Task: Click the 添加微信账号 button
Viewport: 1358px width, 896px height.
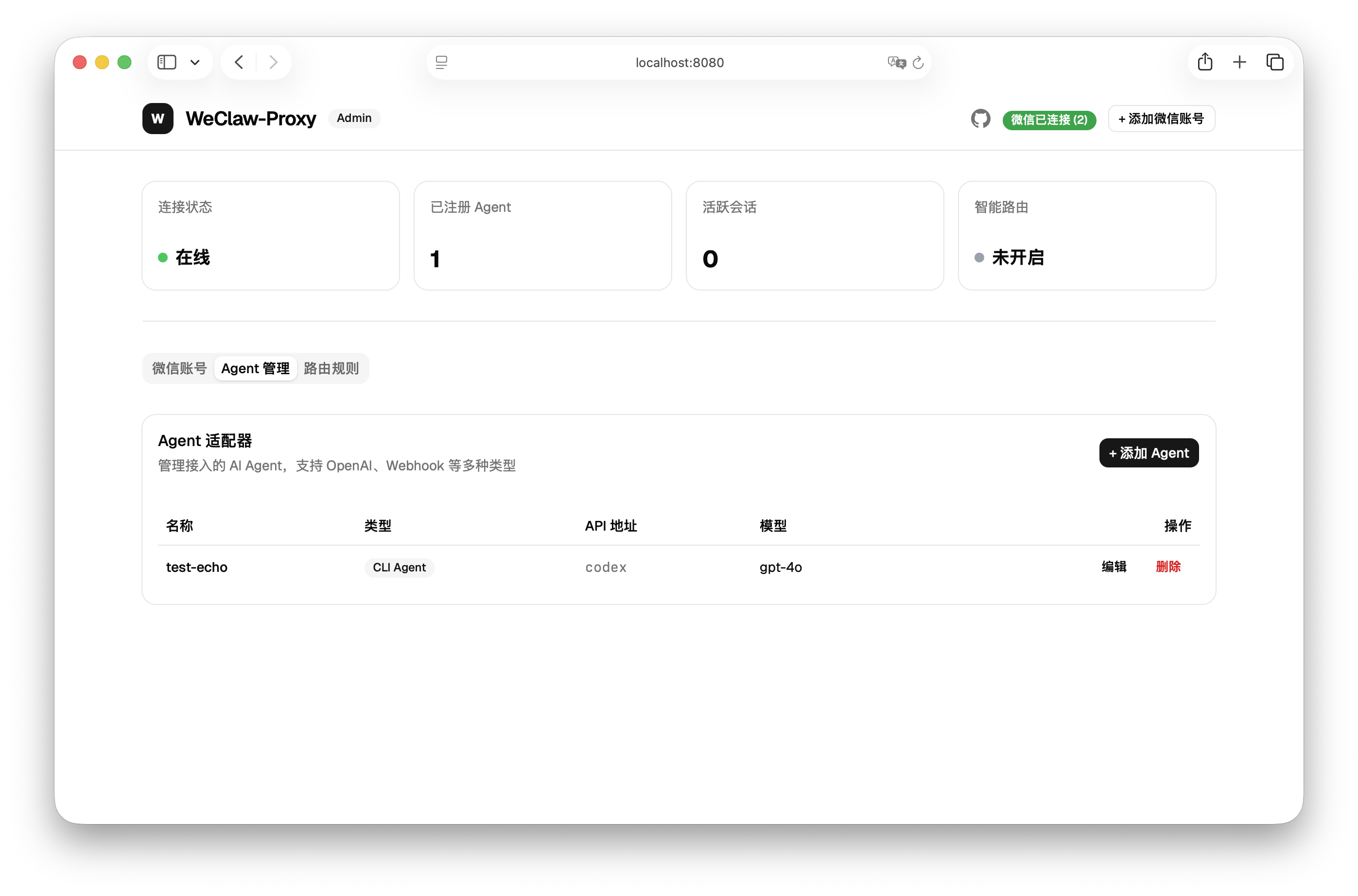Action: 1161,119
